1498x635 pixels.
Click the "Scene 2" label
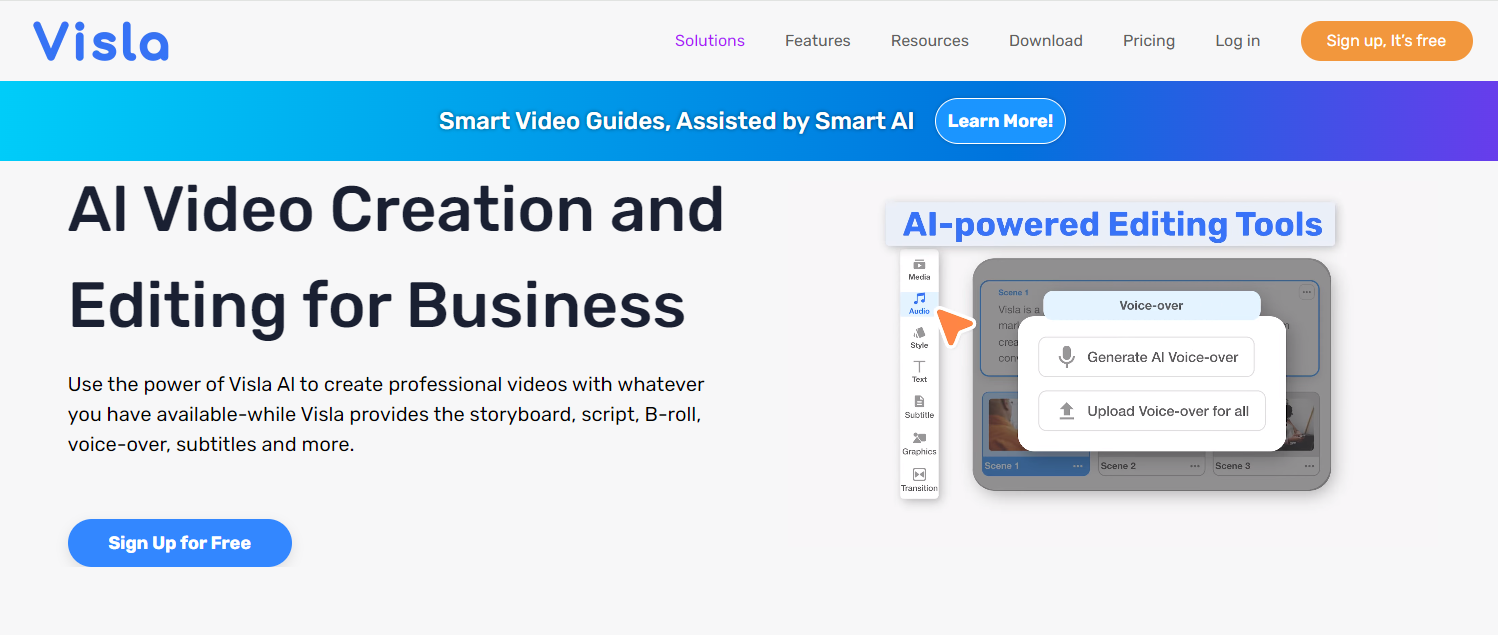pos(1118,466)
